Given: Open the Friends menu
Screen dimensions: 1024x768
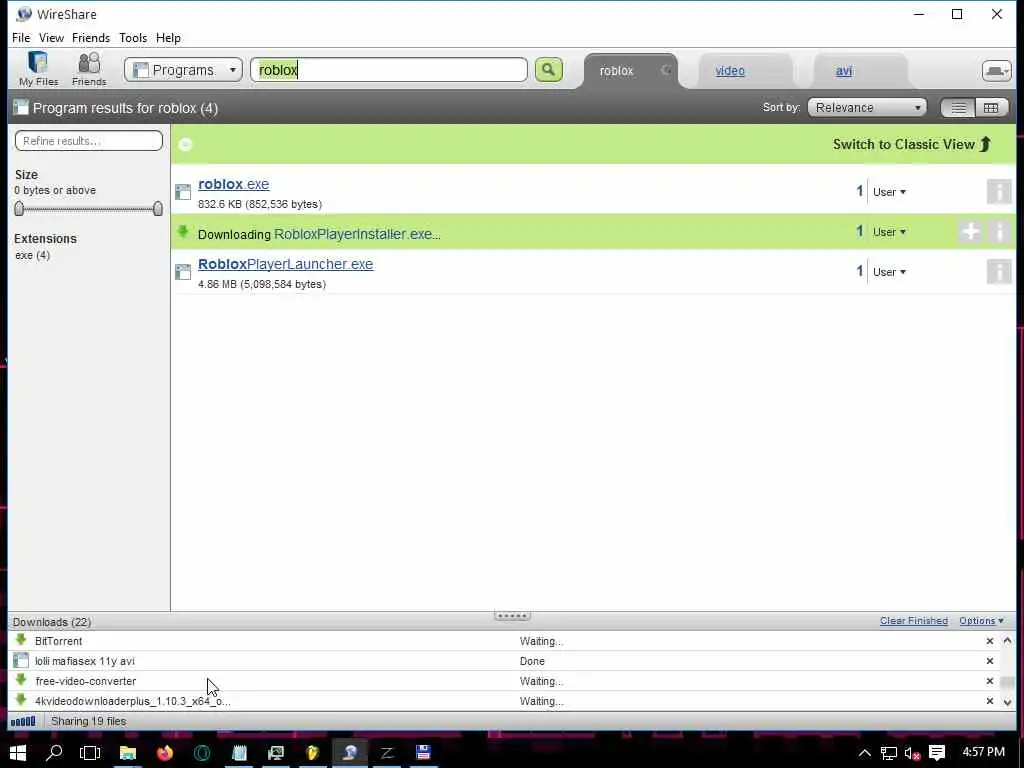Looking at the screenshot, I should [x=91, y=38].
